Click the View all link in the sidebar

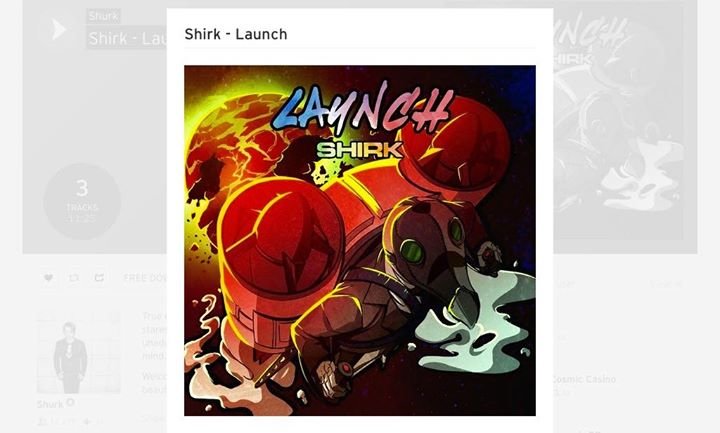point(666,284)
